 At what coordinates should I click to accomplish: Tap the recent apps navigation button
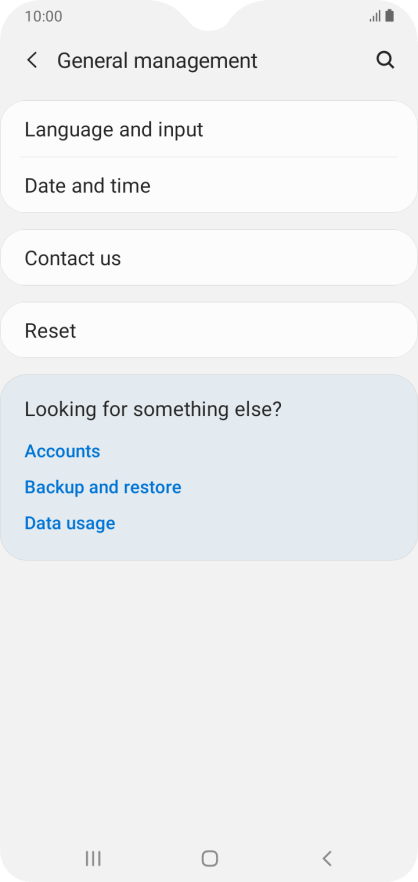(x=93, y=858)
